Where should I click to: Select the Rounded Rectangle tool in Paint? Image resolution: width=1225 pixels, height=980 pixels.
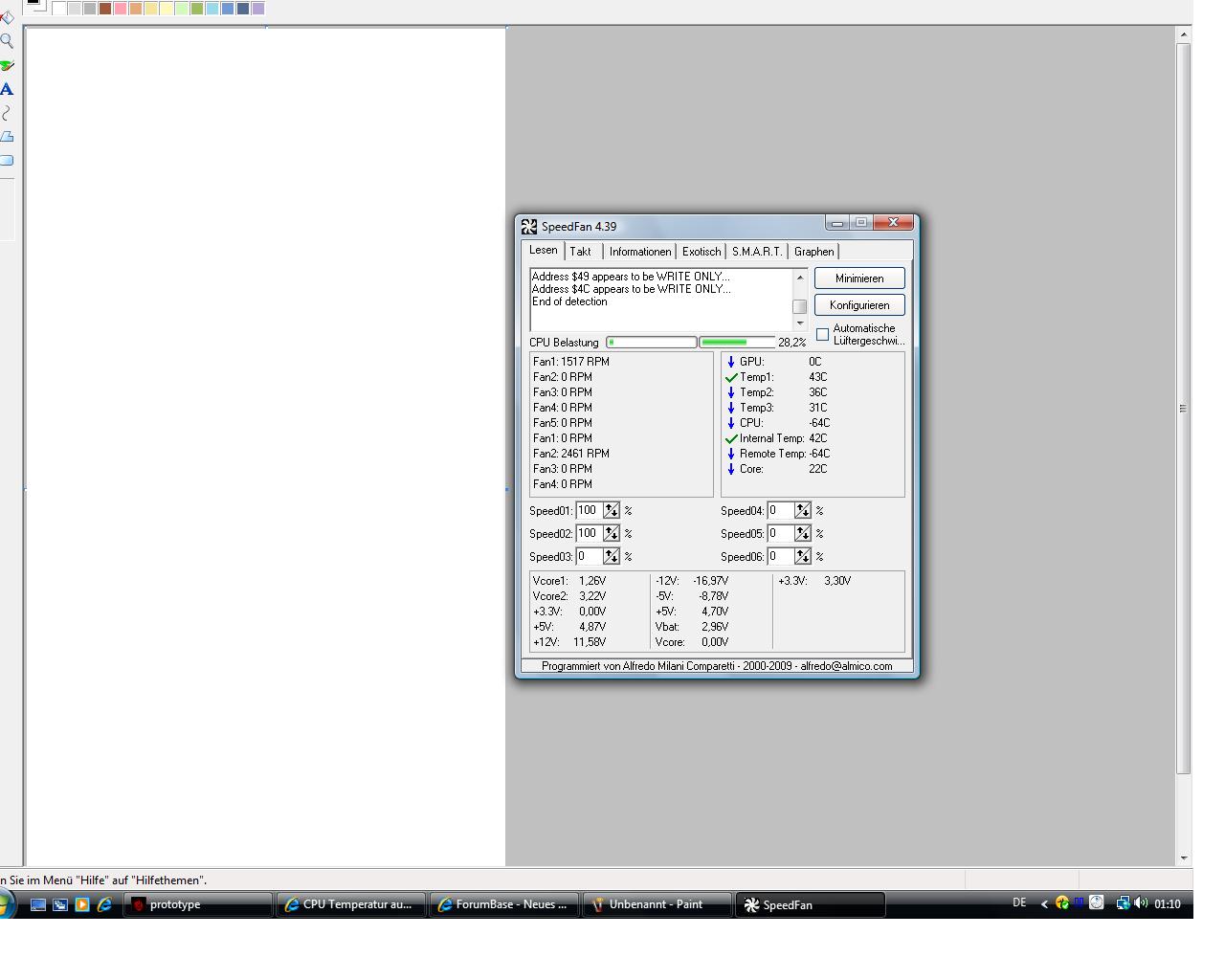coord(6,161)
